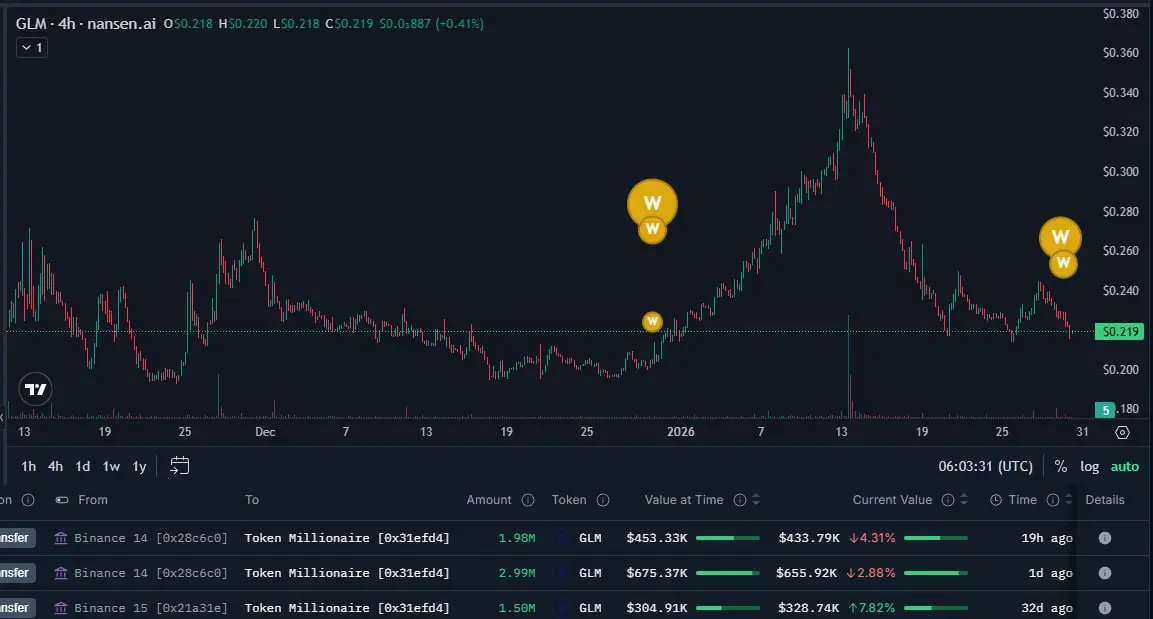Switch chart to 1d interval
This screenshot has width=1153, height=619.
click(82, 466)
